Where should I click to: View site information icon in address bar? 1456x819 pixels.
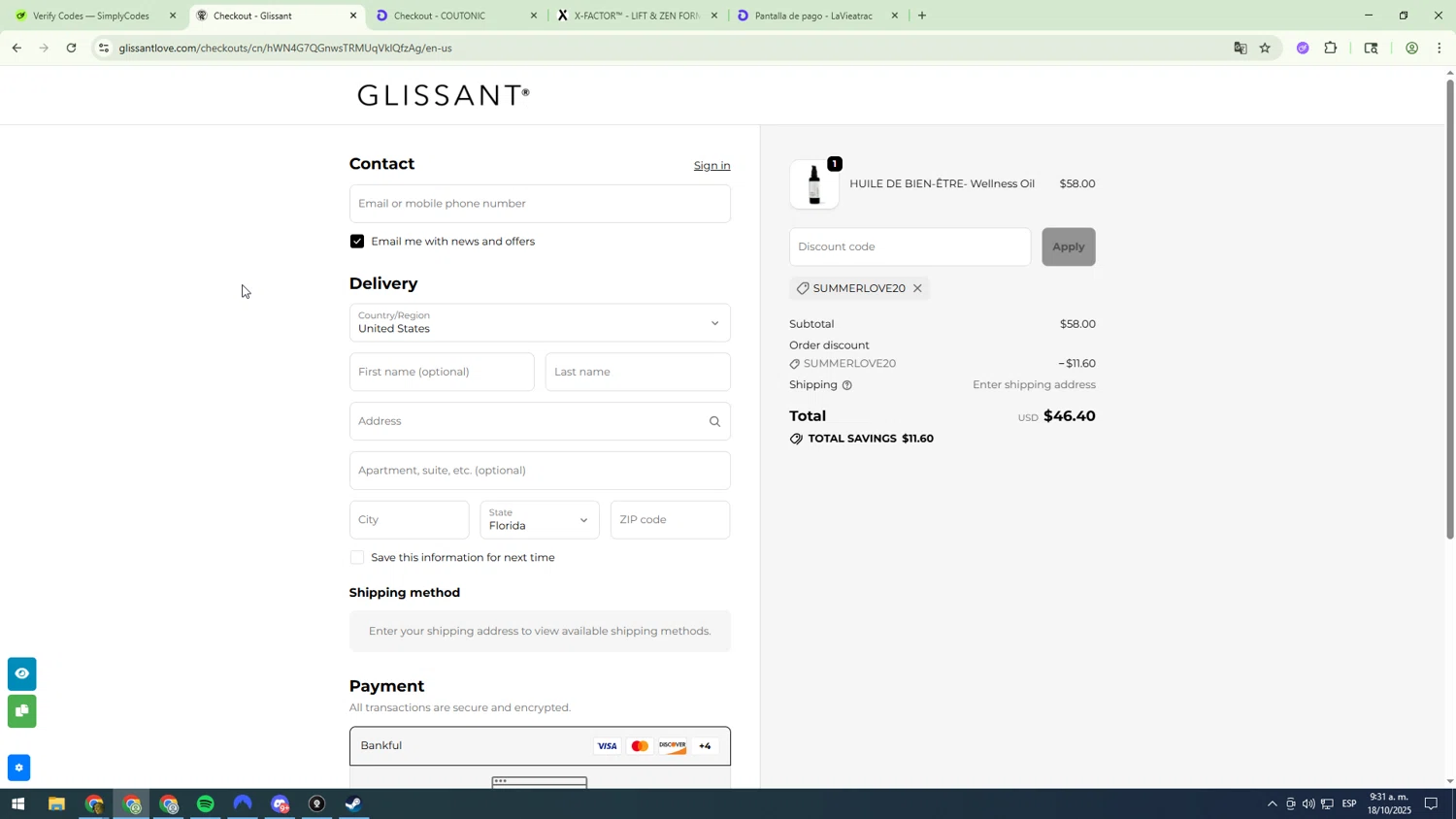pos(104,48)
